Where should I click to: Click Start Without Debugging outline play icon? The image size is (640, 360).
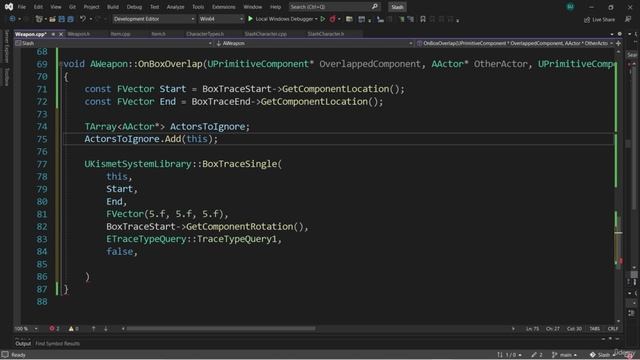coord(322,19)
